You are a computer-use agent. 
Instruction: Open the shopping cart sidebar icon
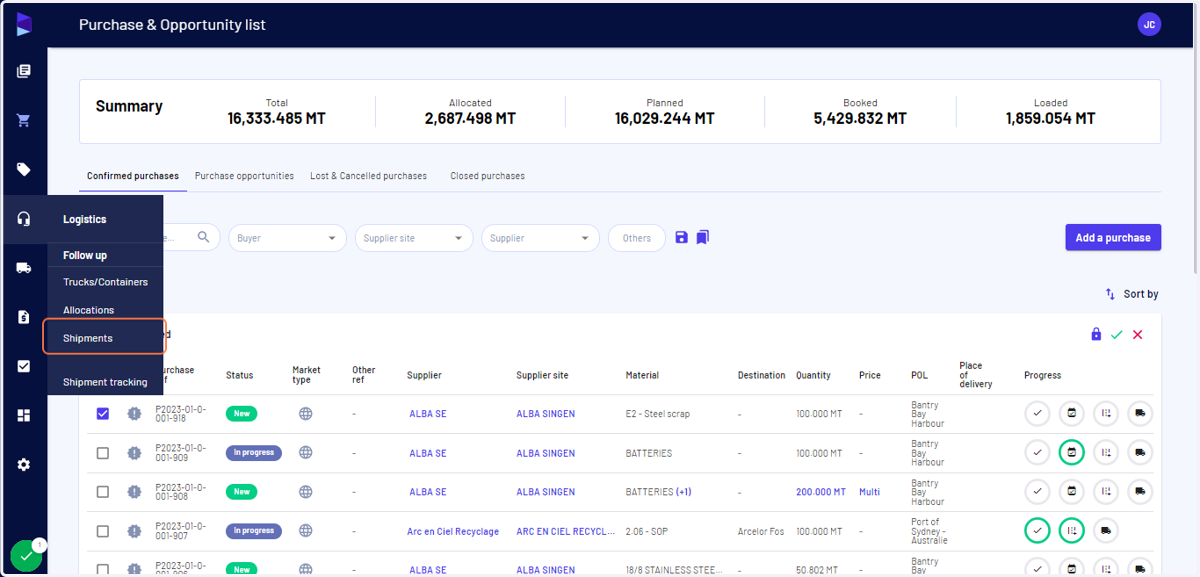pos(24,121)
